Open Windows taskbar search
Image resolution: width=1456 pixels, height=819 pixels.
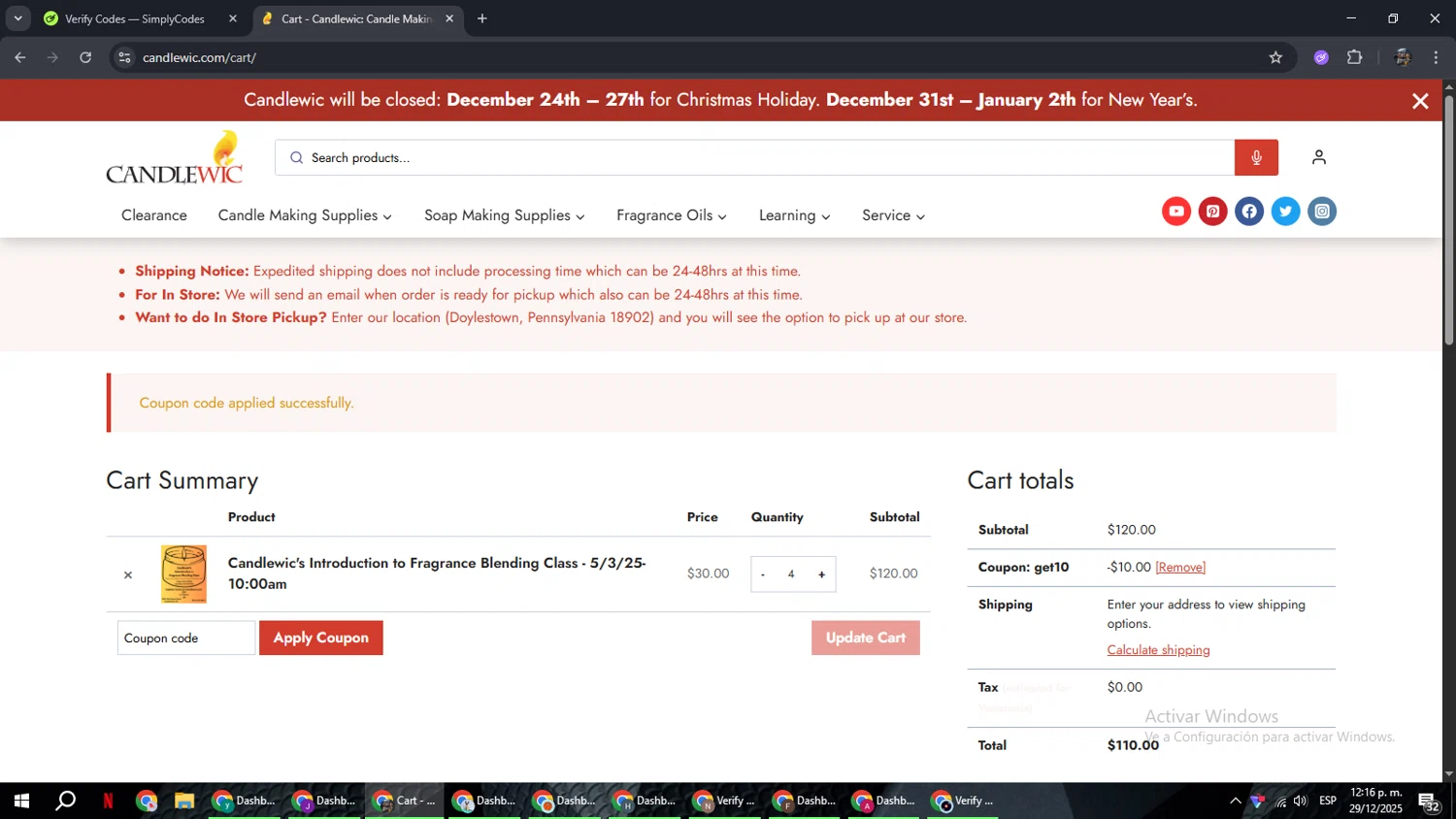pos(65,802)
